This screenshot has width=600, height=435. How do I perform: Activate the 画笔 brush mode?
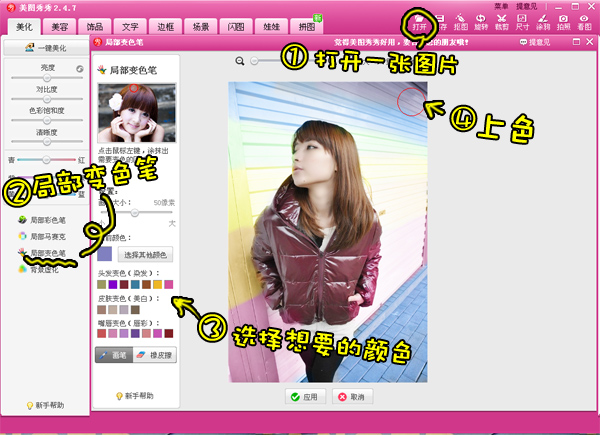(x=114, y=354)
